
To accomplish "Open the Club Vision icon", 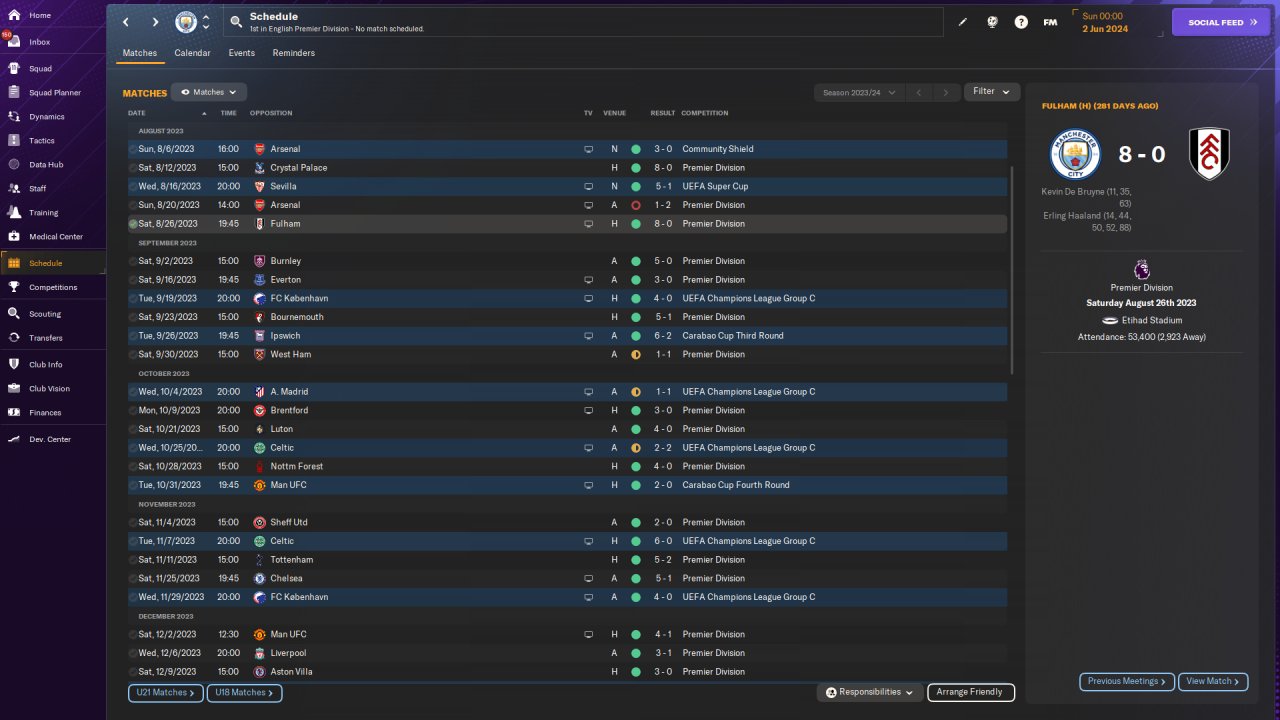I will [x=14, y=389].
